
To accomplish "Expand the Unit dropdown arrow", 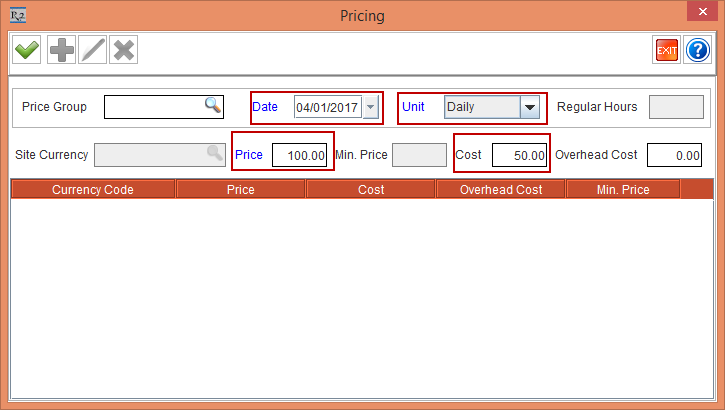I will pyautogui.click(x=530, y=107).
